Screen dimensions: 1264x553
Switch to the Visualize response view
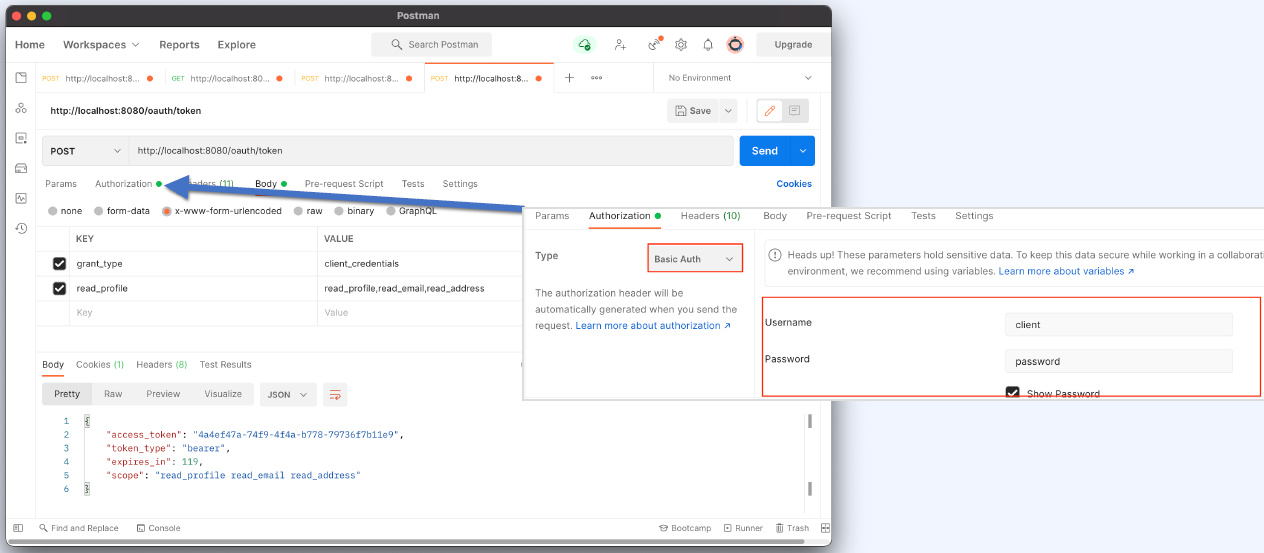pyautogui.click(x=223, y=394)
